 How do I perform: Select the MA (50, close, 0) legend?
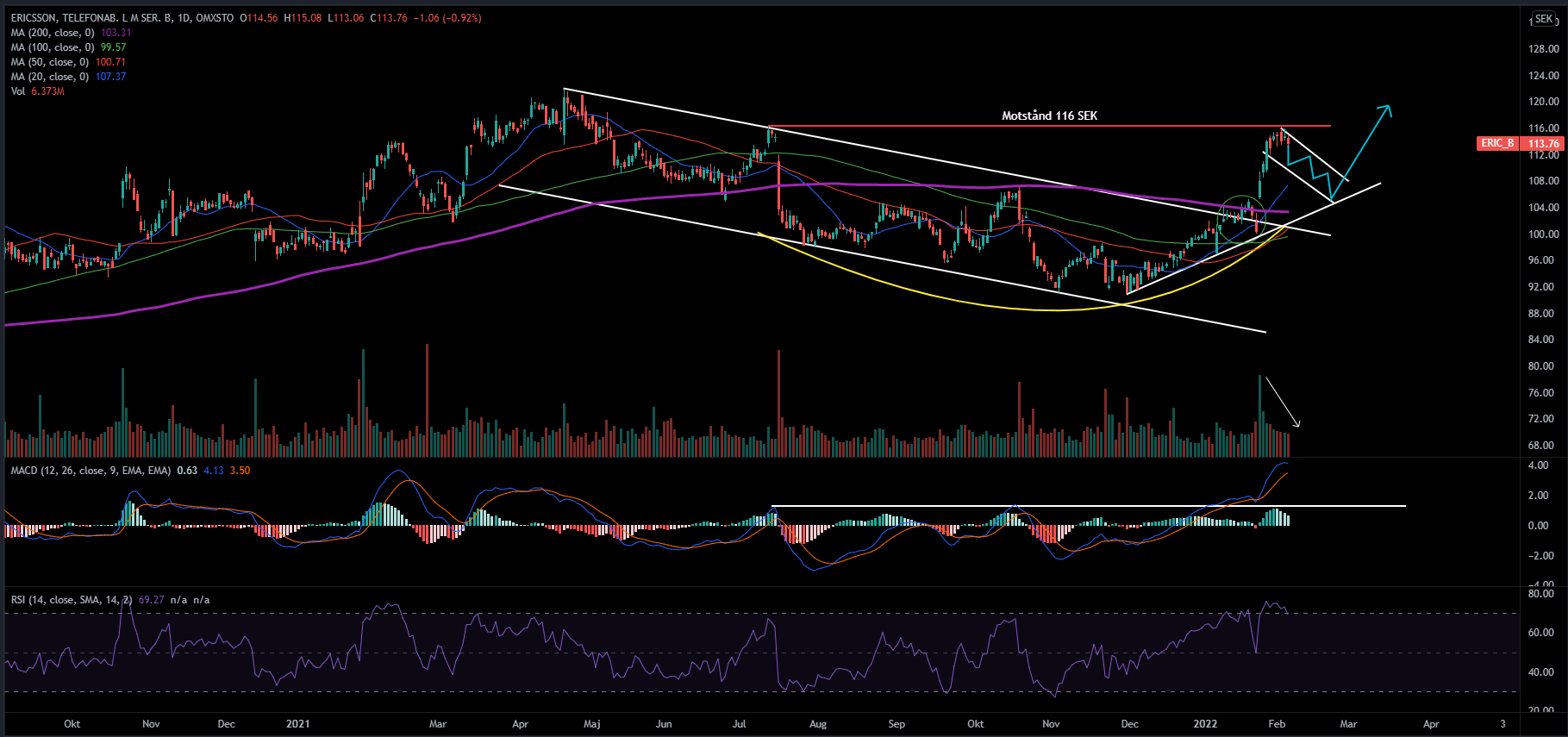tap(50, 62)
